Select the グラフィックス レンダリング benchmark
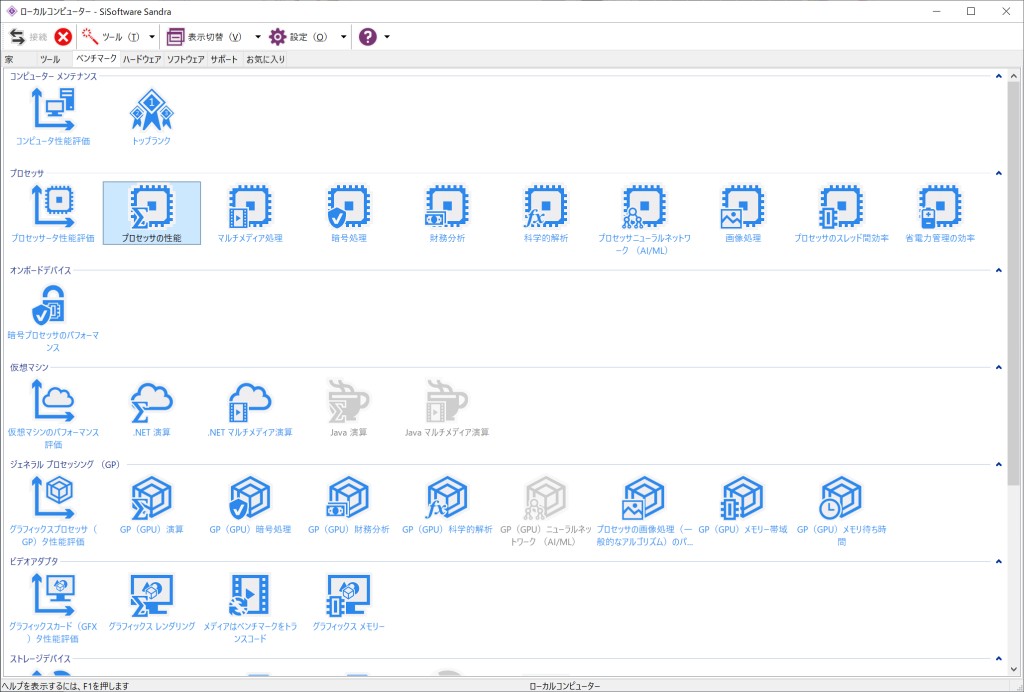The width and height of the screenshot is (1024, 692). 152,595
